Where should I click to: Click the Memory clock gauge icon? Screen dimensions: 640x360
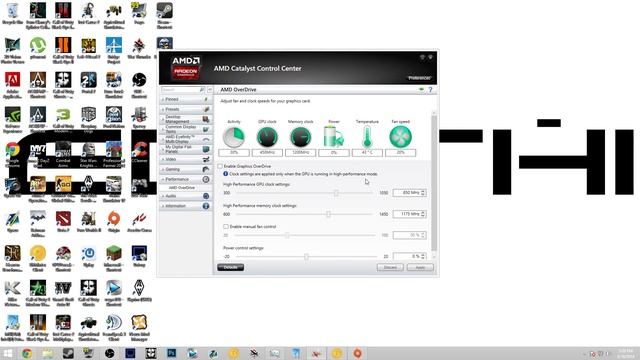tap(300, 137)
